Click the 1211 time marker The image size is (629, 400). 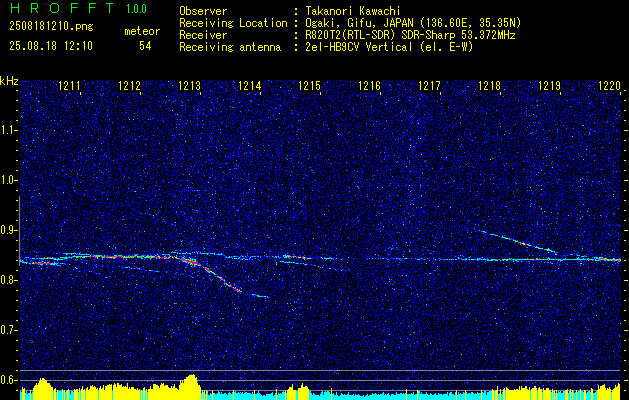tap(69, 85)
